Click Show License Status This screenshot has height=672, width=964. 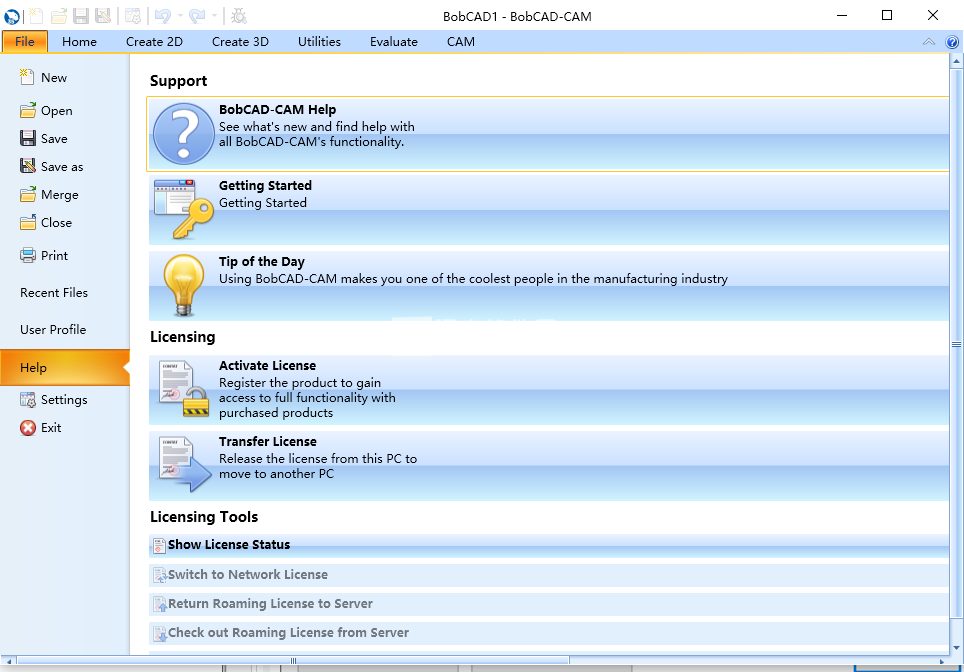(548, 545)
